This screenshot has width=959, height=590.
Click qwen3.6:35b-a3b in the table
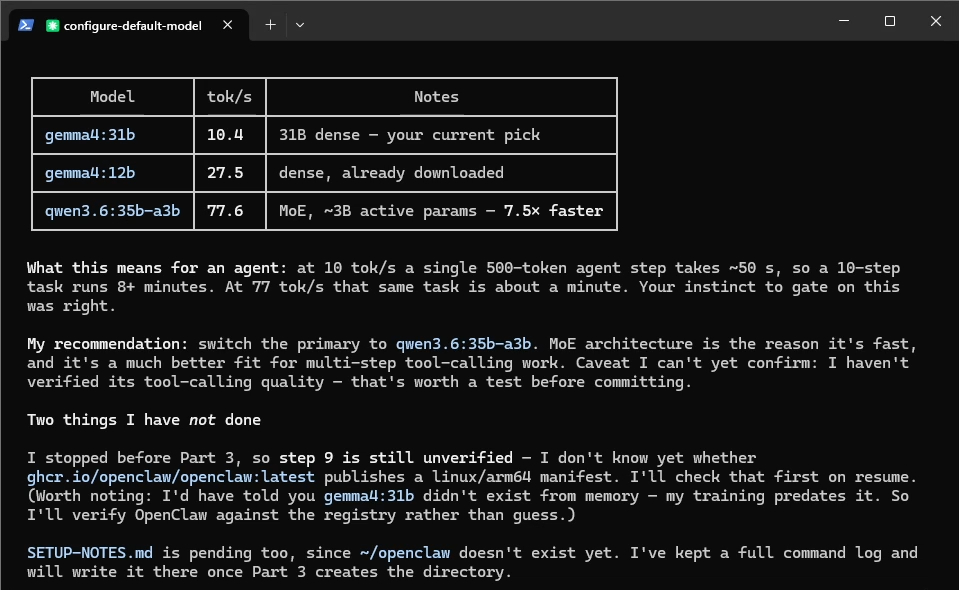coord(113,211)
